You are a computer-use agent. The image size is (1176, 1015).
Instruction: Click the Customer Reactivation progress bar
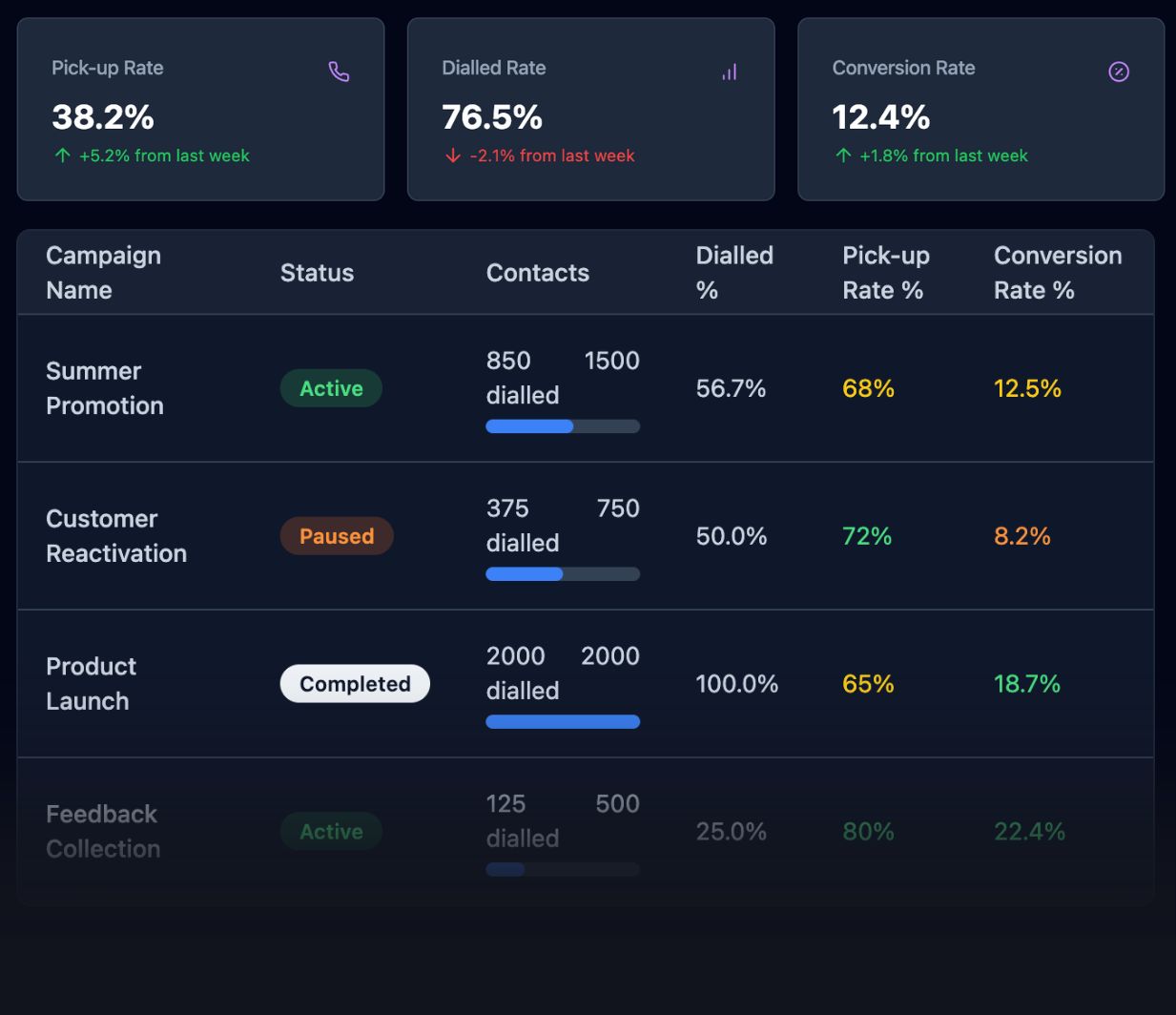(x=563, y=574)
